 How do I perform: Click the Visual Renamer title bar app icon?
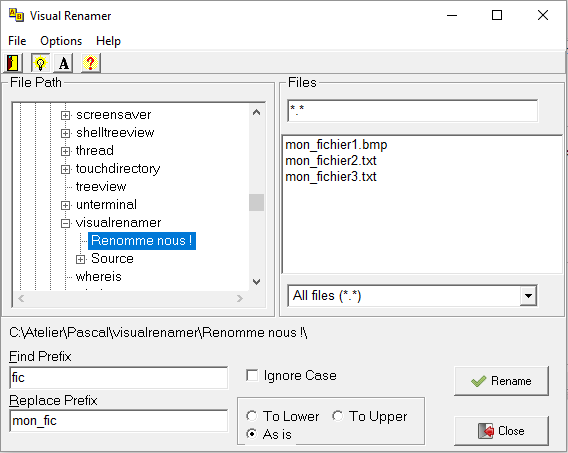16,16
